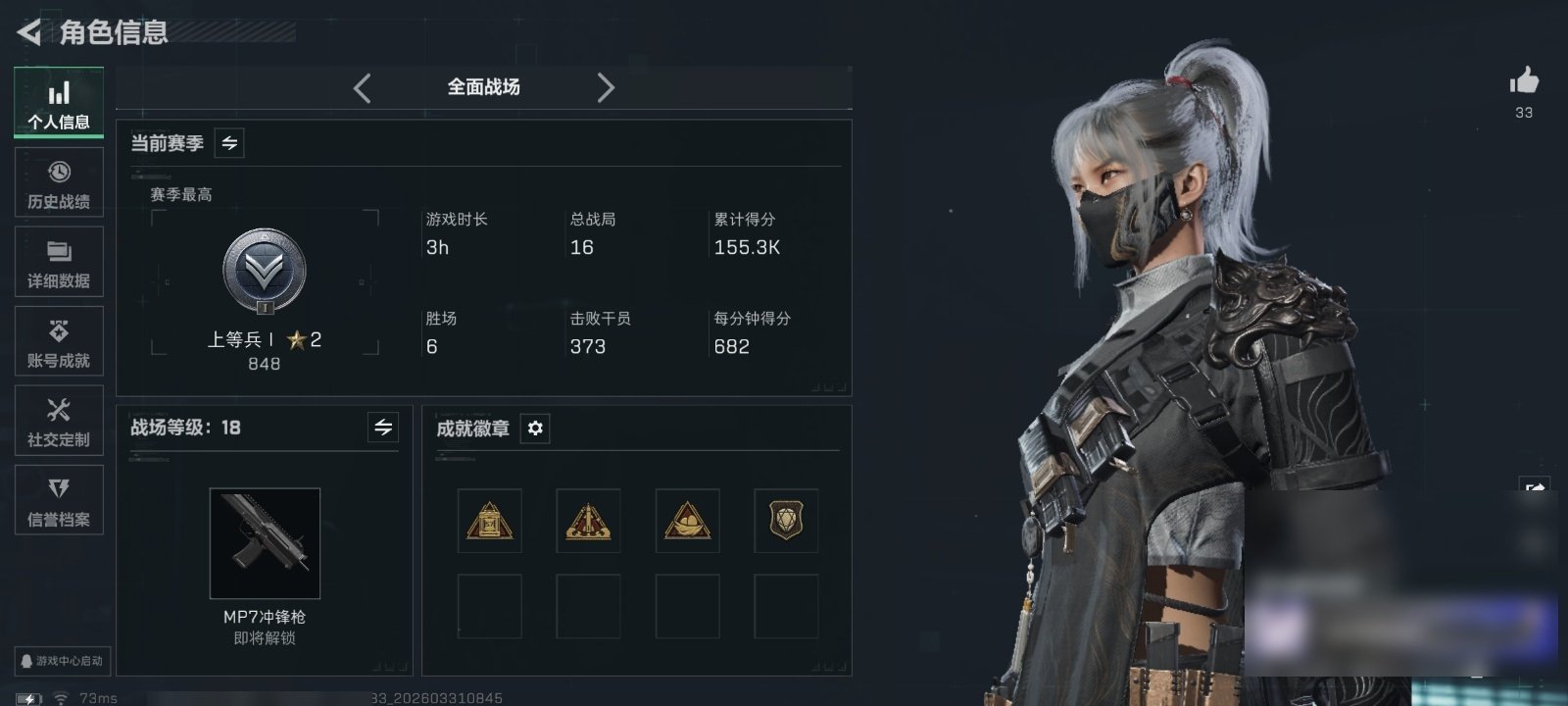This screenshot has width=1568, height=706.
Task: Open the 历史战绩 sidebar tab
Action: point(59,183)
